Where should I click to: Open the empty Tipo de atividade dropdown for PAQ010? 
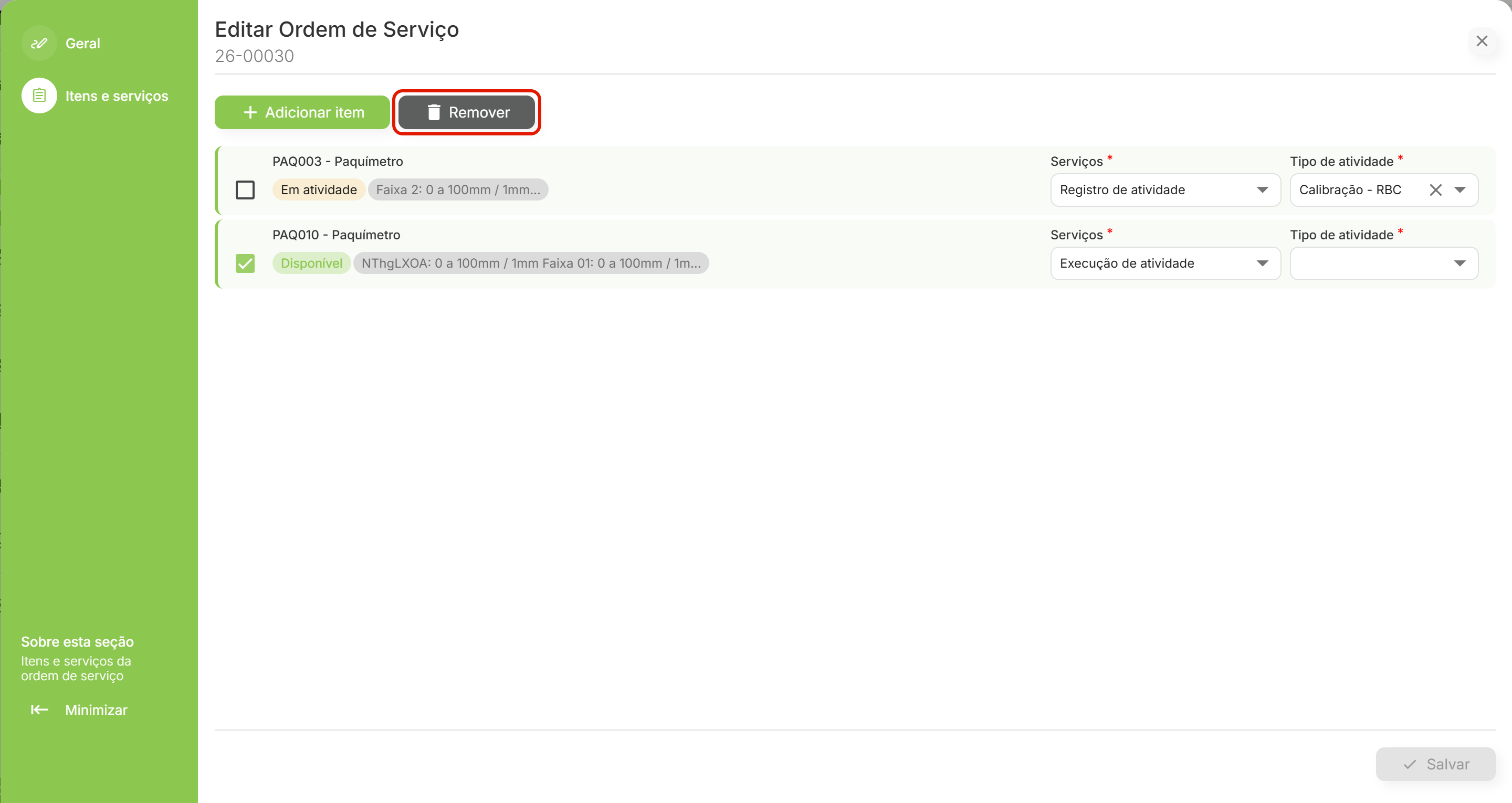click(1383, 263)
